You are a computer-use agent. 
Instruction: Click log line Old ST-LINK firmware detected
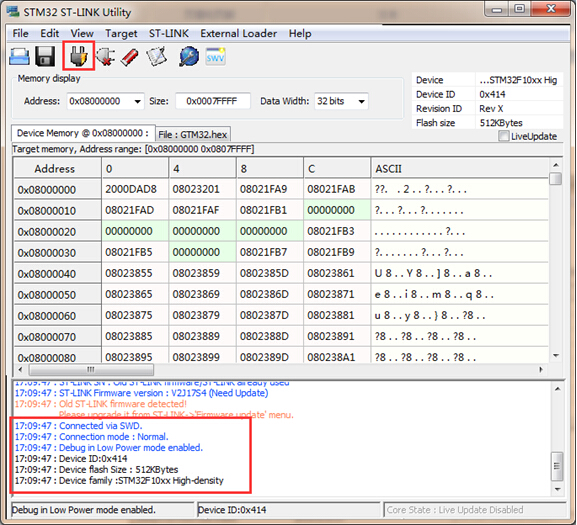tap(101, 404)
